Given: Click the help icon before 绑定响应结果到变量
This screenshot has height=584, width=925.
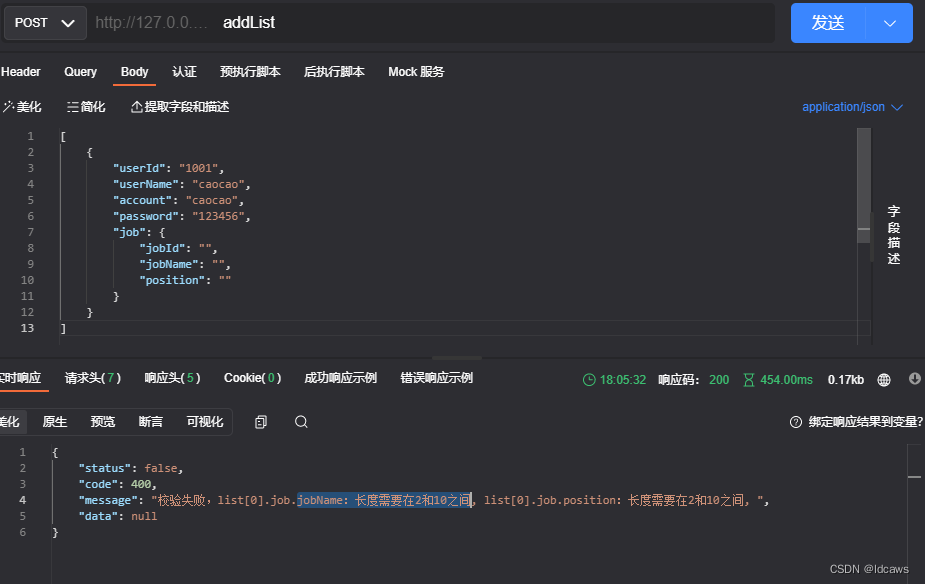Looking at the screenshot, I should (x=796, y=422).
